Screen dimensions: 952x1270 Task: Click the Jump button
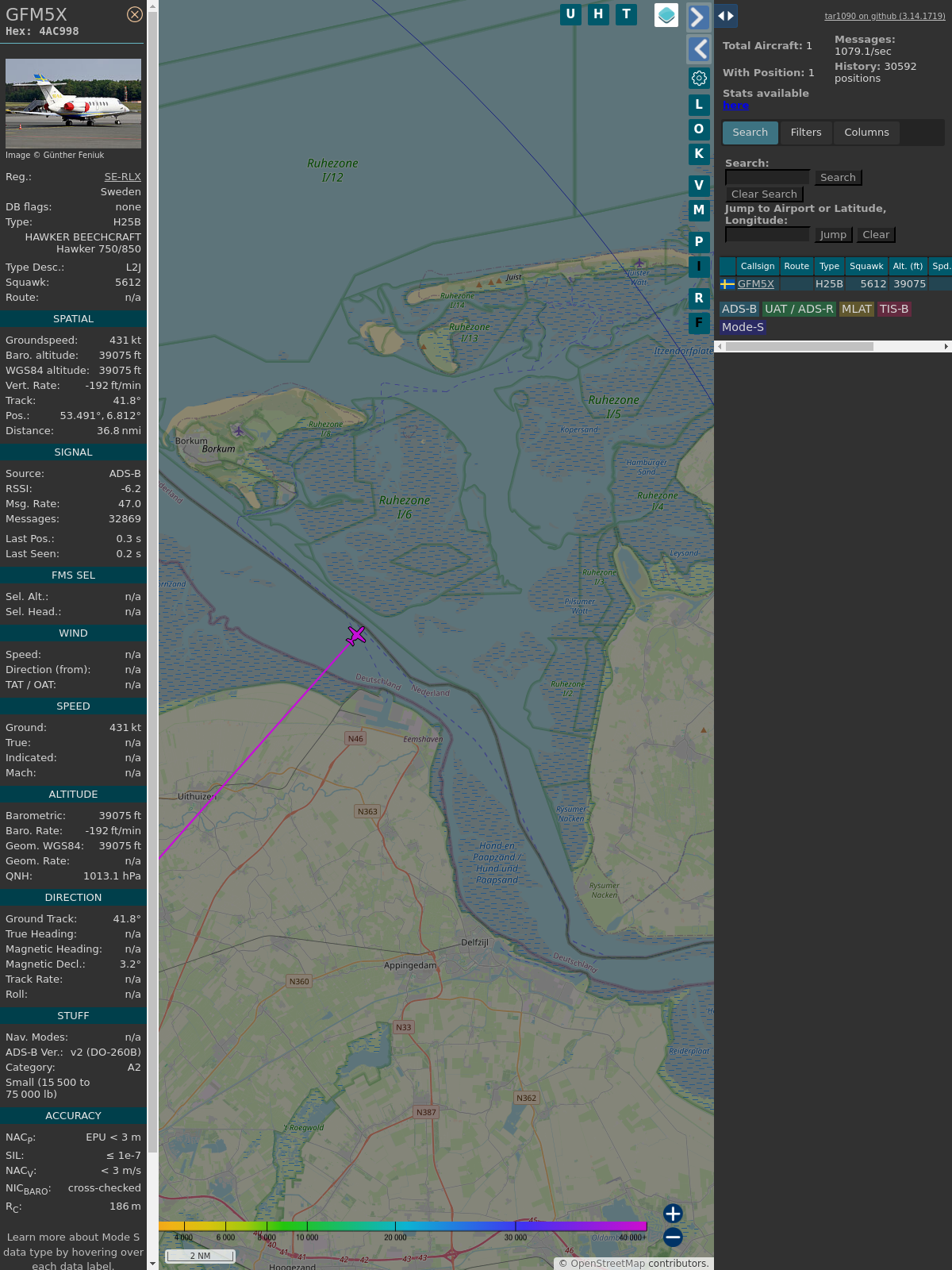833,235
